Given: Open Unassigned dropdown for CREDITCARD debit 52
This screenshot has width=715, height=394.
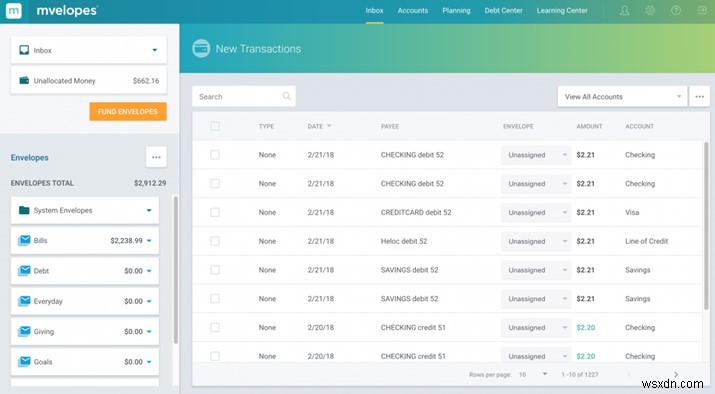Looking at the screenshot, I should click(536, 213).
